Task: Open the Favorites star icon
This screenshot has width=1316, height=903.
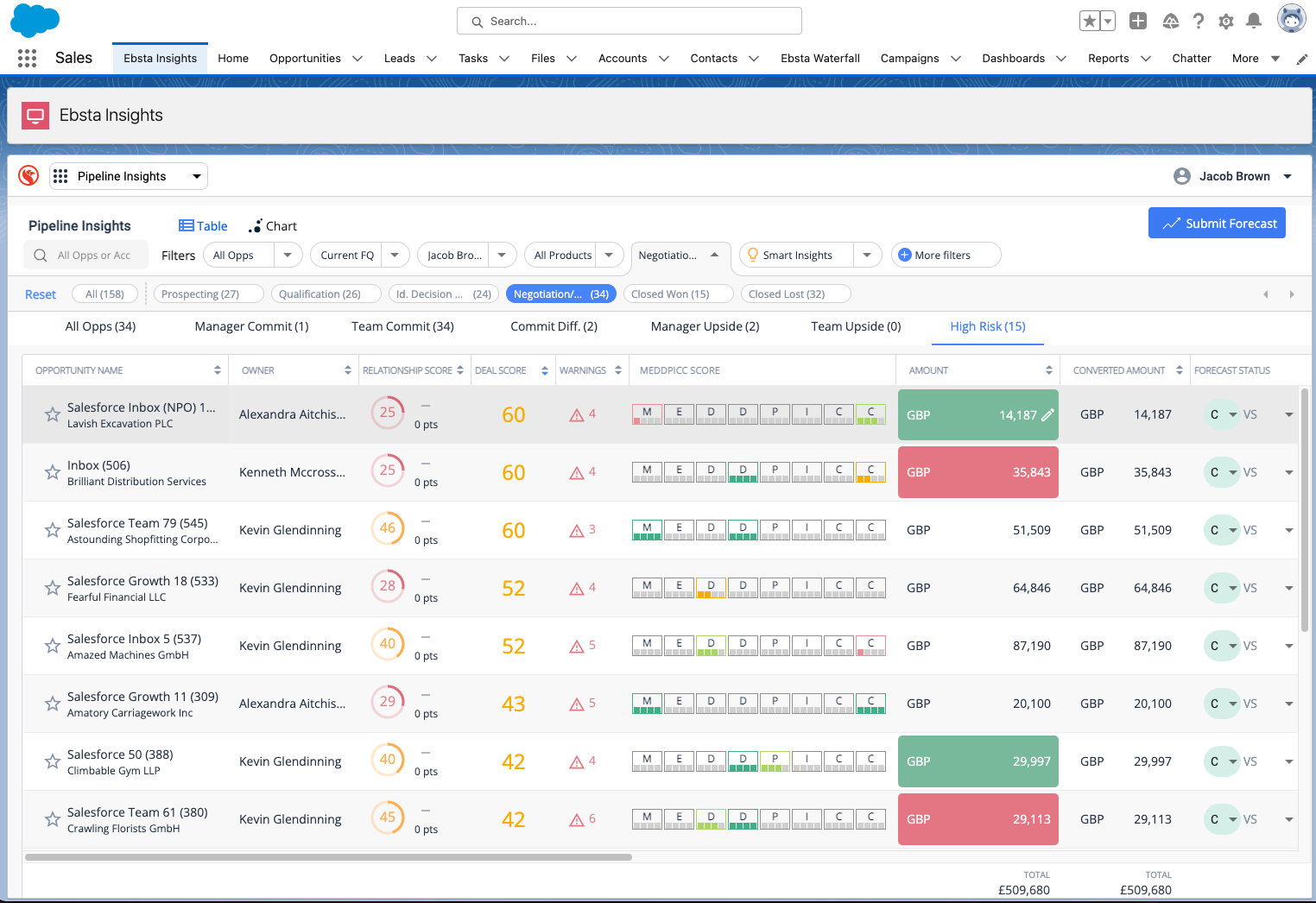Action: click(1090, 21)
